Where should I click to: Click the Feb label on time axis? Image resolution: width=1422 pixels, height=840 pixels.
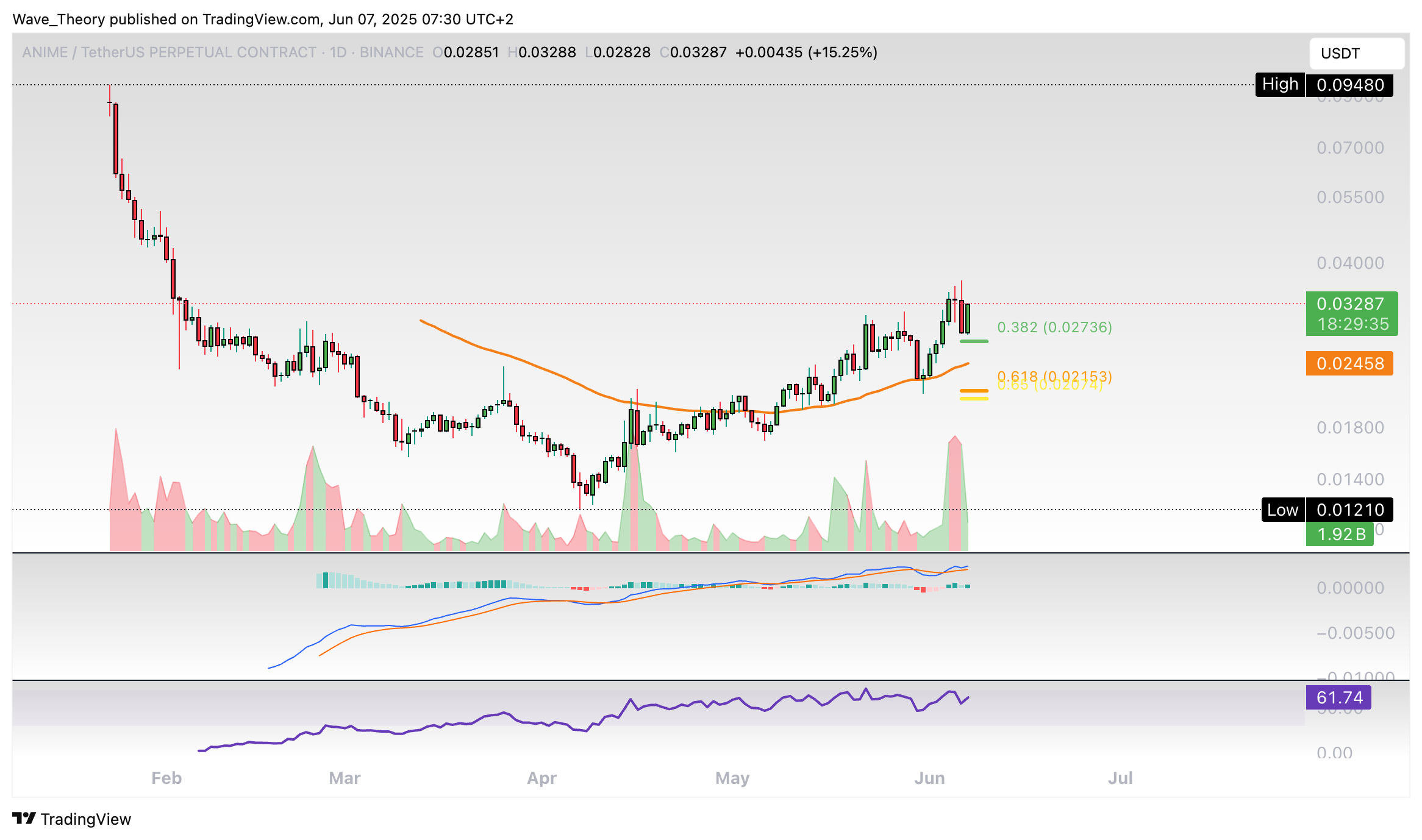click(x=166, y=778)
